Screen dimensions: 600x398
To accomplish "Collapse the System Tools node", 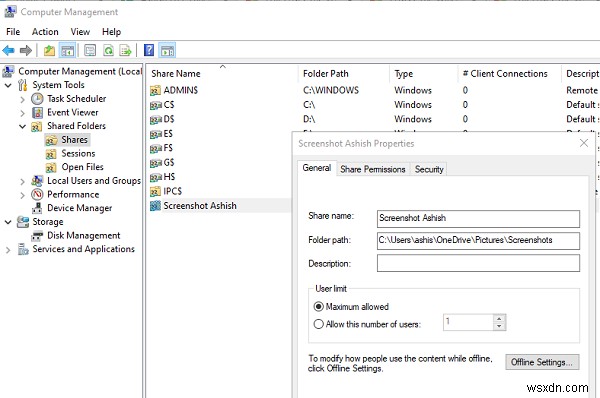I will [x=8, y=85].
